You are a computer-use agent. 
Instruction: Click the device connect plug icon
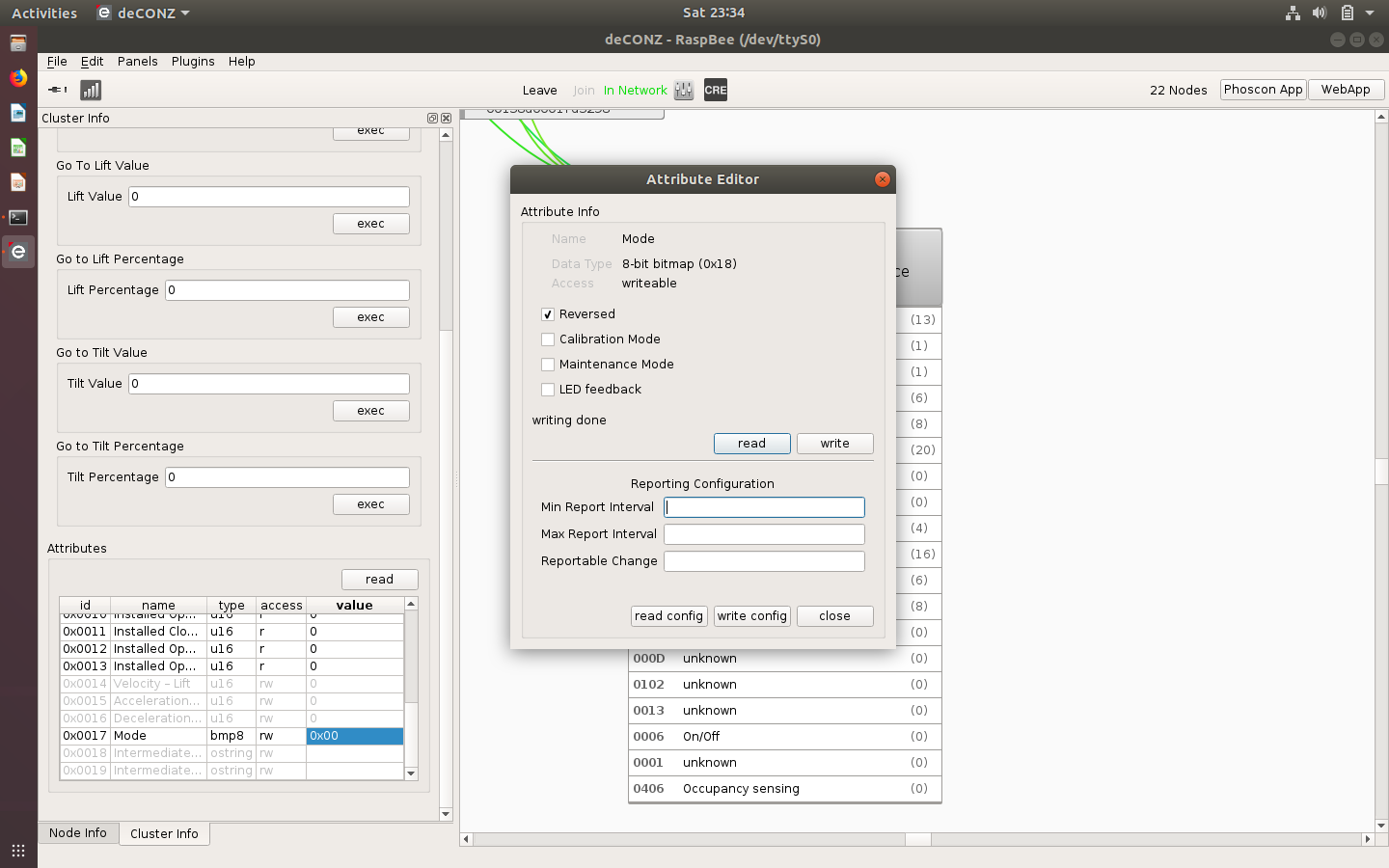click(x=58, y=90)
